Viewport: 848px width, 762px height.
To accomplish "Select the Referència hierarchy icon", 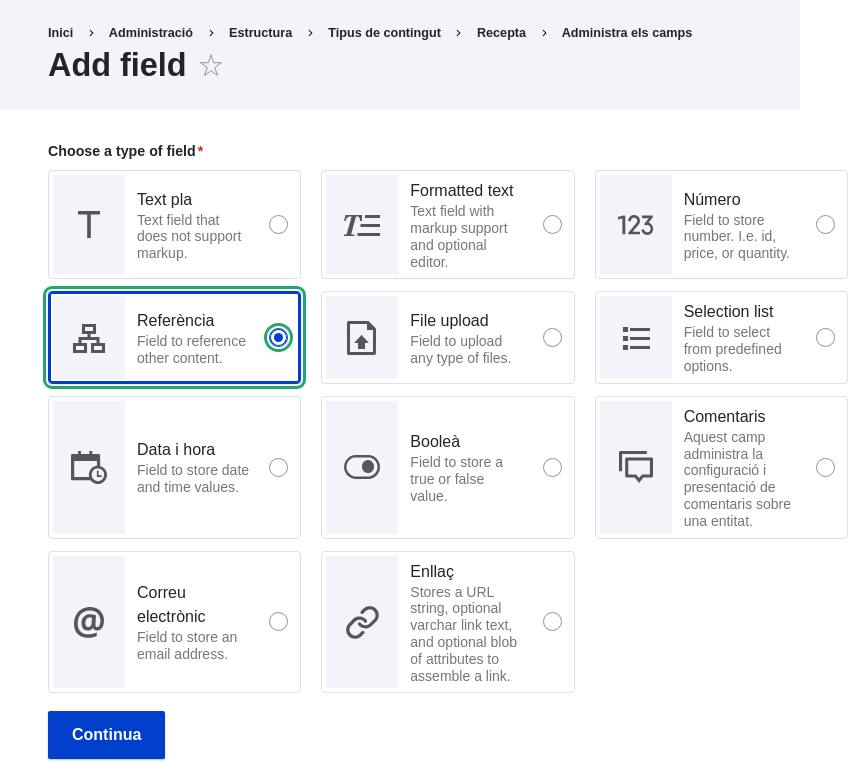I will [88, 337].
